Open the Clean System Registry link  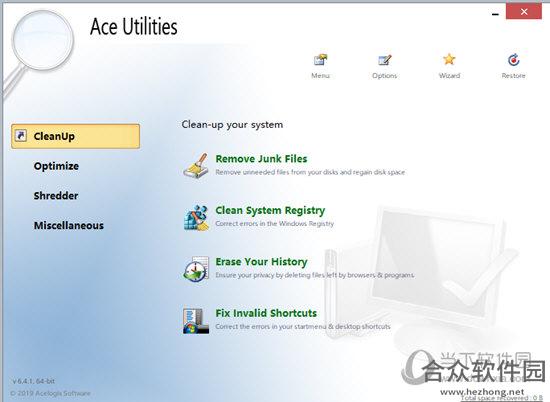click(x=270, y=210)
